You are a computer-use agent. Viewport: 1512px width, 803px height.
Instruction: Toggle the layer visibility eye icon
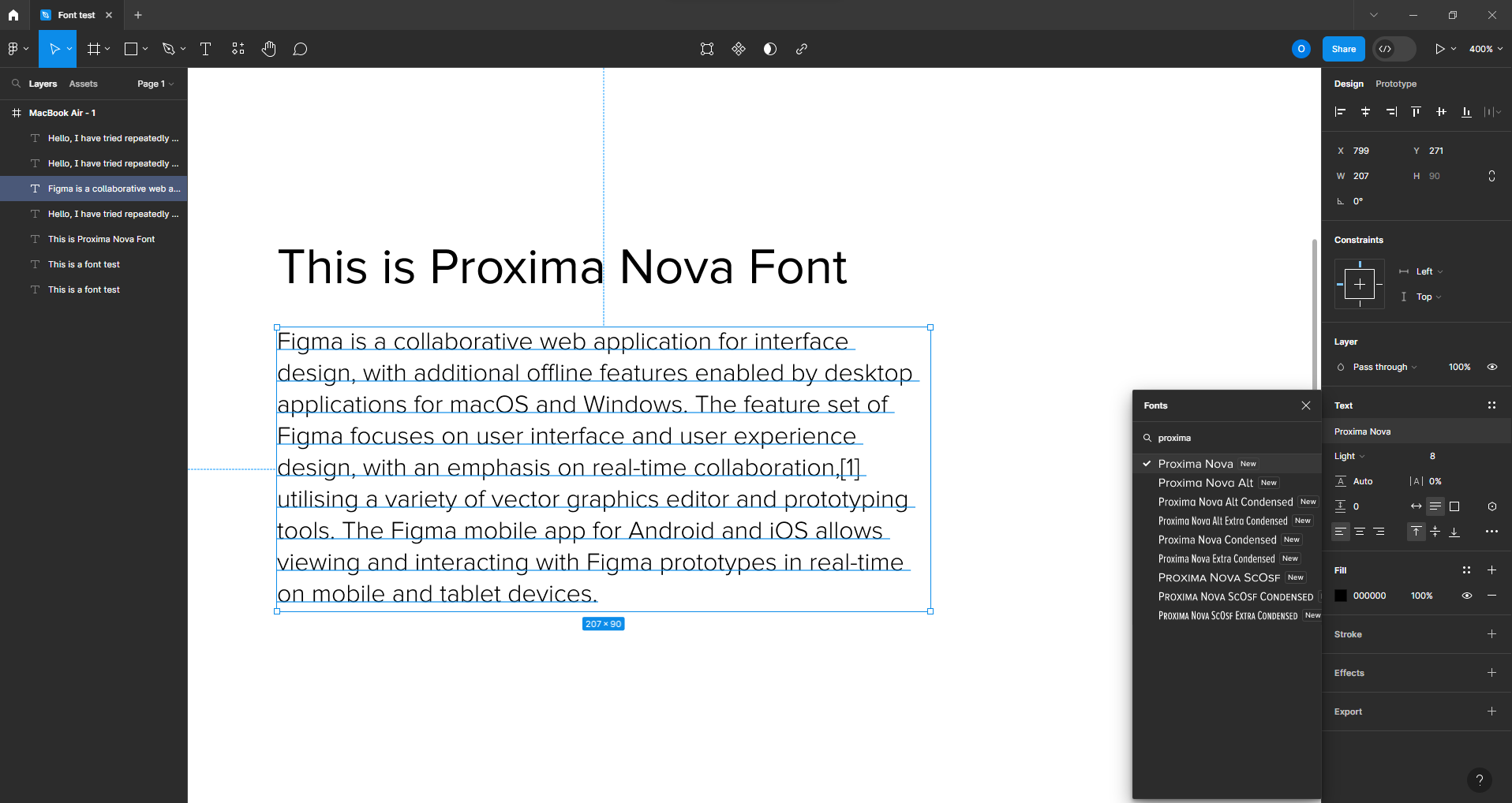click(1492, 367)
